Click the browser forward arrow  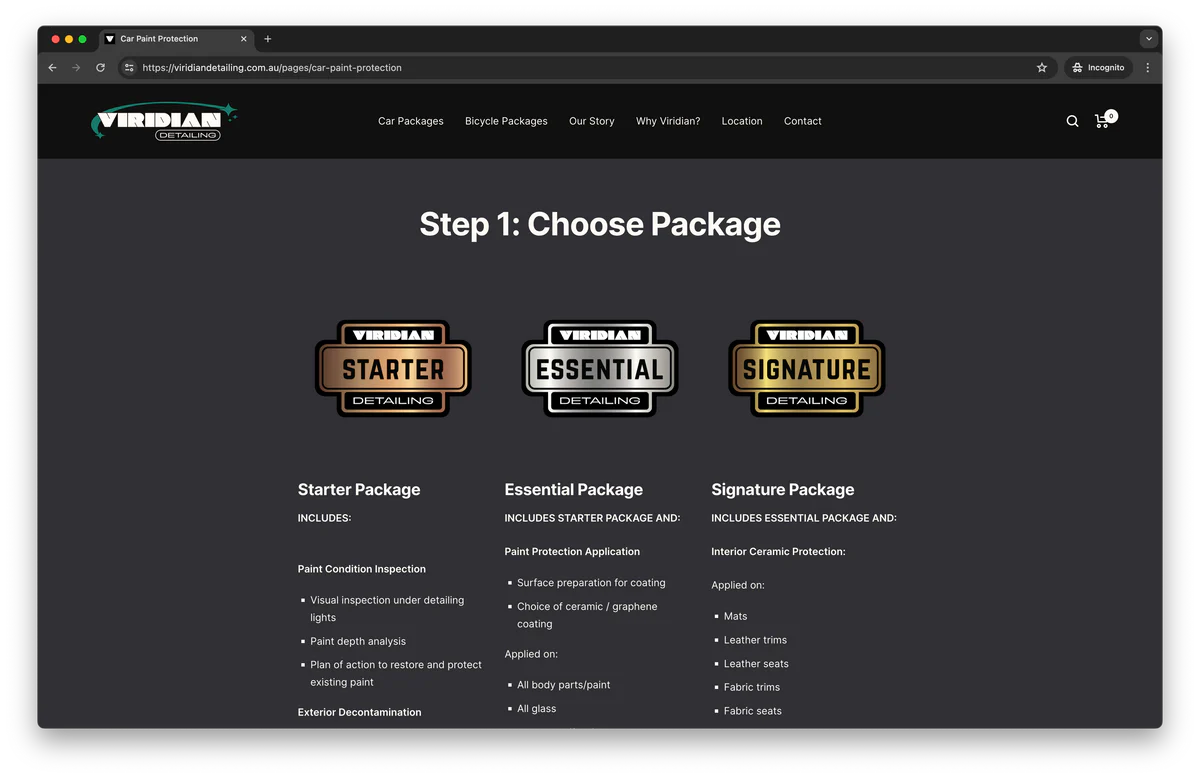point(76,68)
